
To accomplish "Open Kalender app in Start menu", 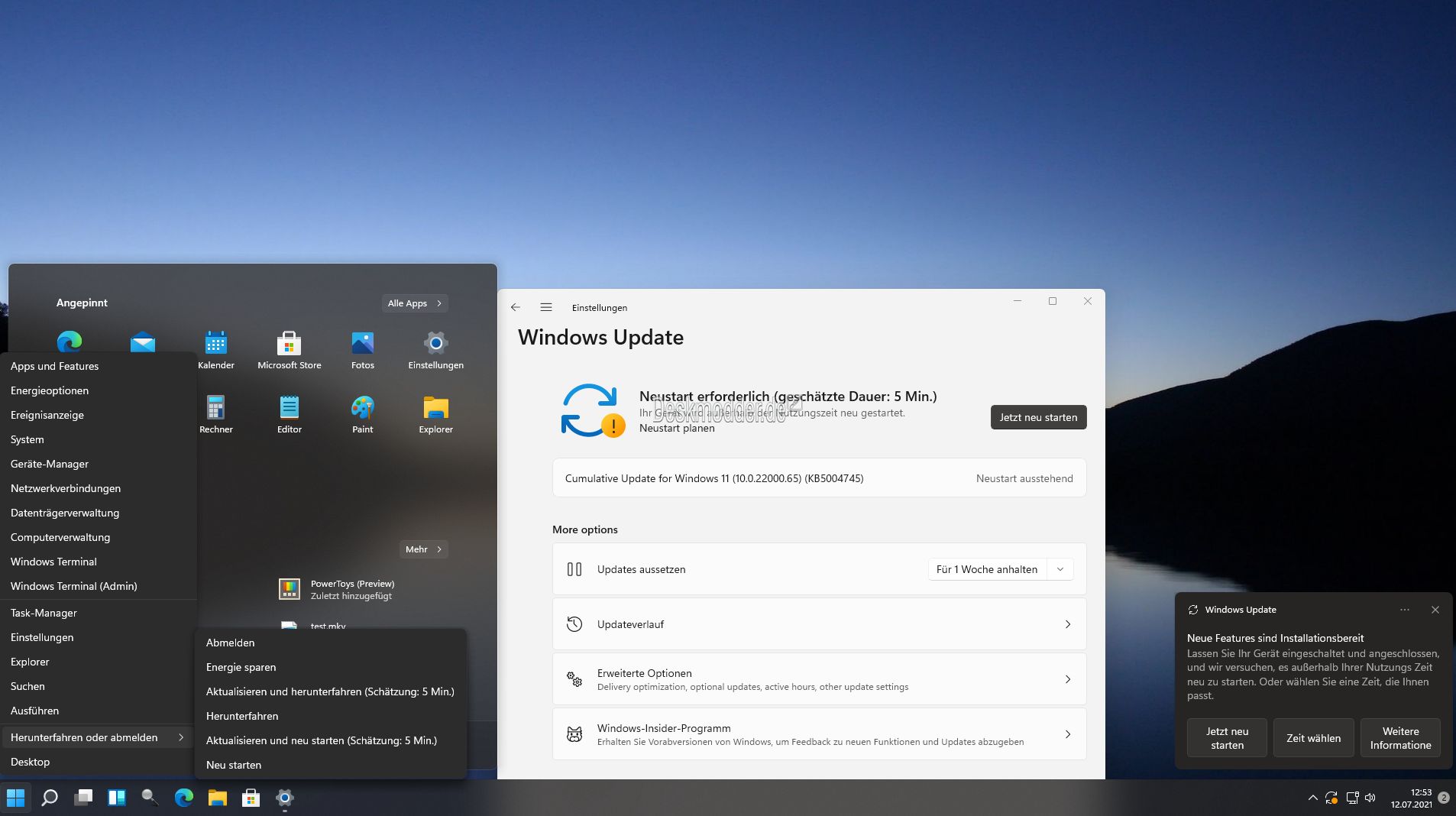I will (x=216, y=351).
